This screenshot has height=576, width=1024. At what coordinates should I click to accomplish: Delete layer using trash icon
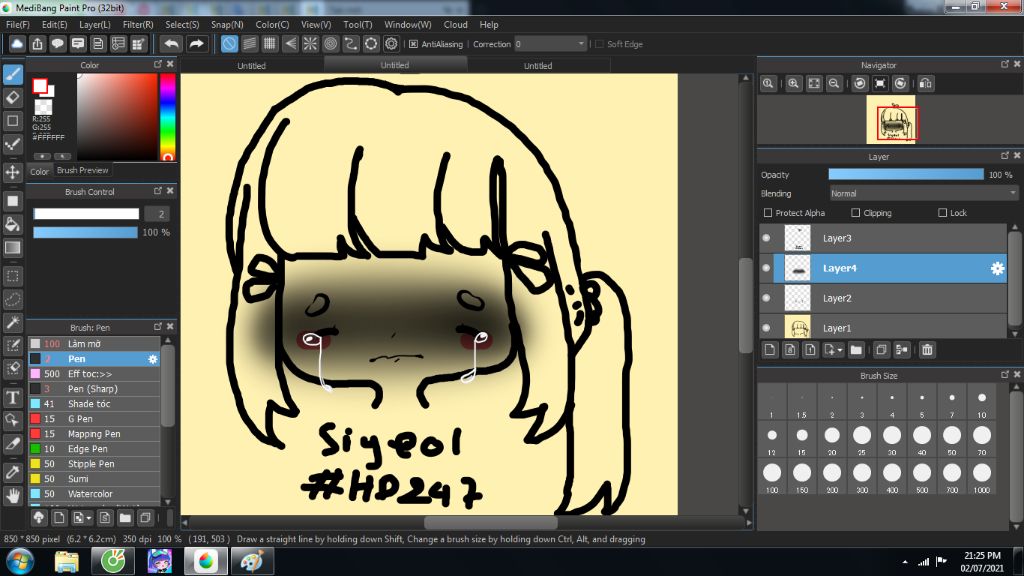pos(927,350)
